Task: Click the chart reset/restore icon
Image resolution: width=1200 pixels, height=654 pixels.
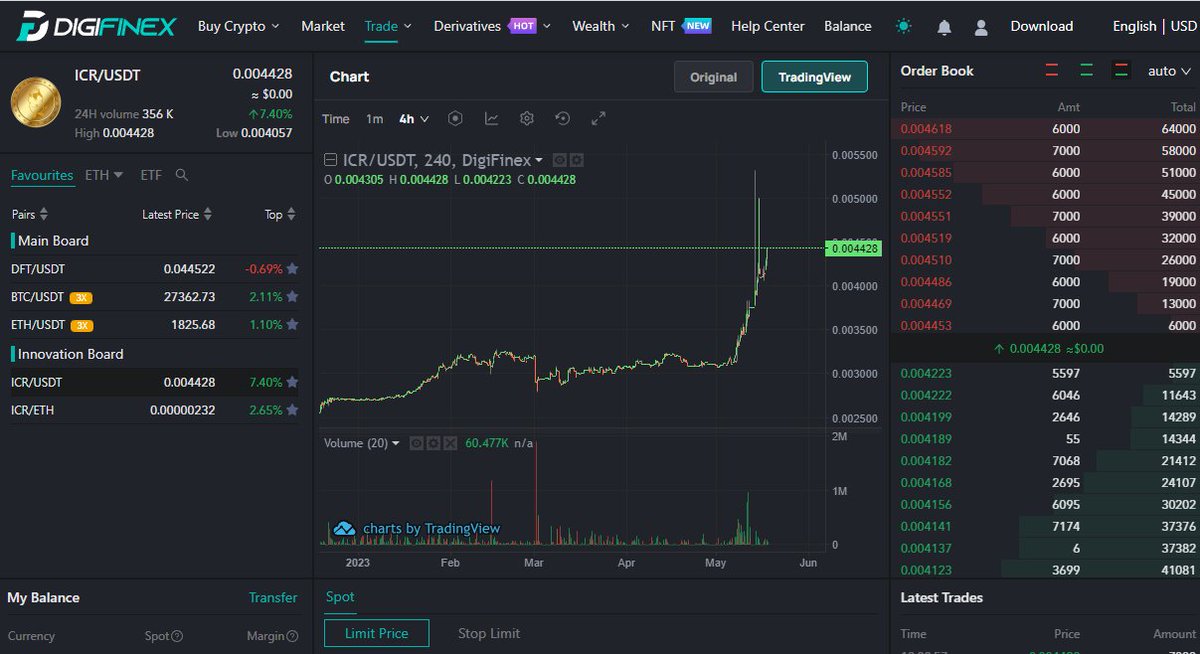Action: (563, 118)
